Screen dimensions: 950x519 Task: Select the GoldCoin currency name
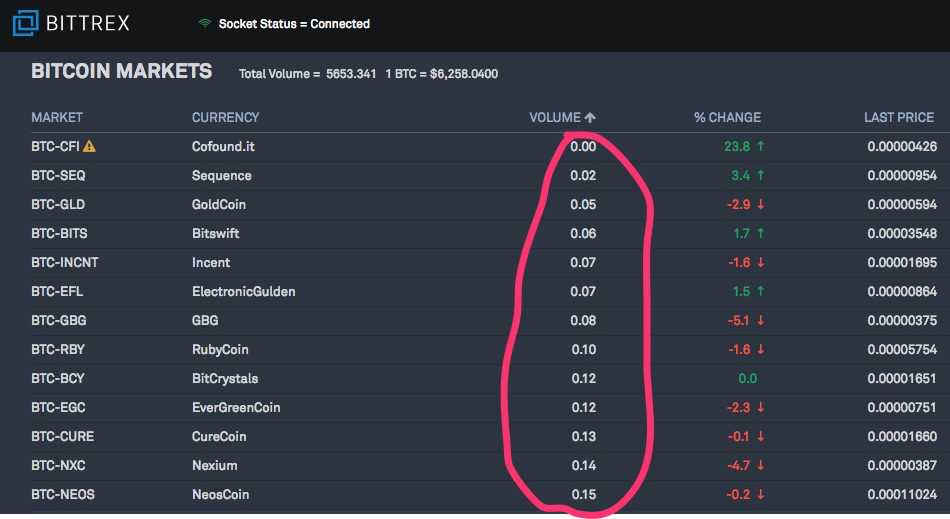(219, 204)
